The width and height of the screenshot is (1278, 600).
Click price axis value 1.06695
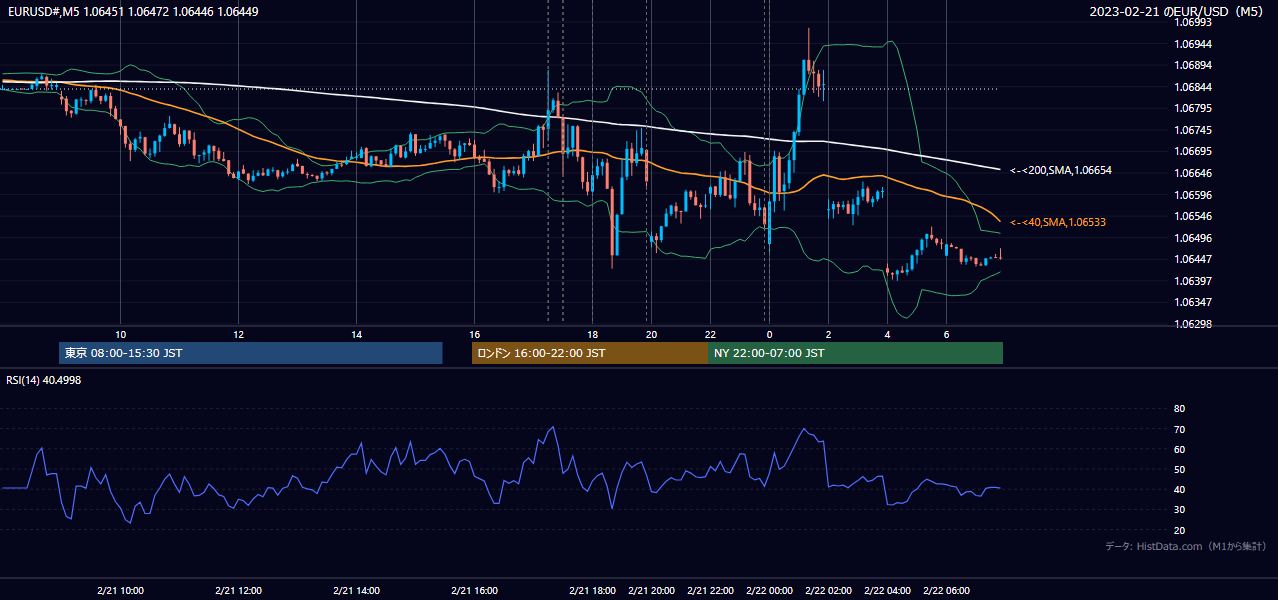pyautogui.click(x=1193, y=152)
